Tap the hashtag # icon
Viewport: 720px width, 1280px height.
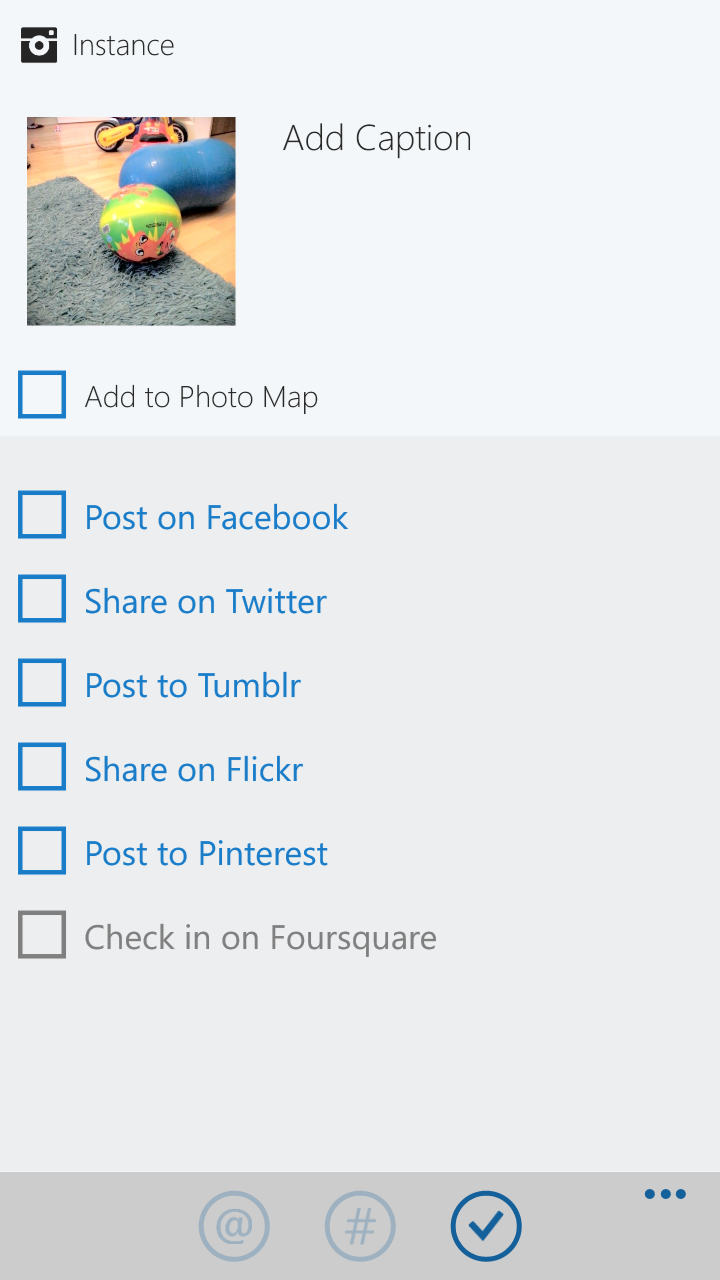coord(360,1226)
